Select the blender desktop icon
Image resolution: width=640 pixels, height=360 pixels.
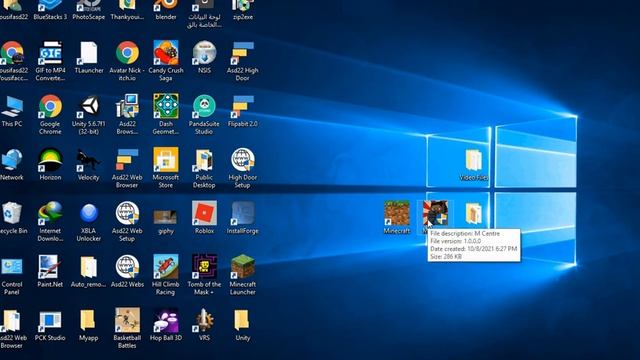coord(166,9)
